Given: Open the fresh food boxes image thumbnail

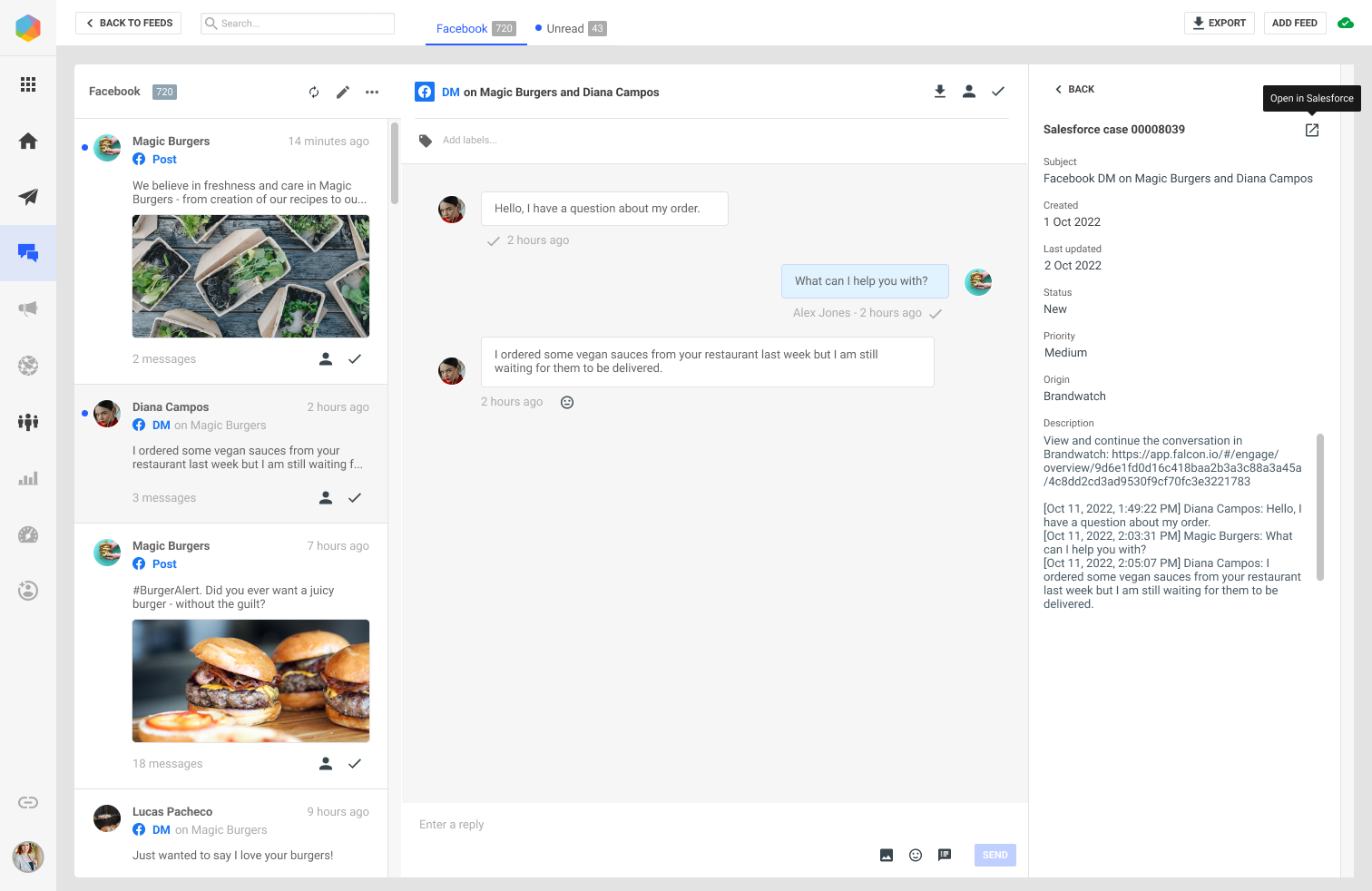Looking at the screenshot, I should tap(250, 277).
